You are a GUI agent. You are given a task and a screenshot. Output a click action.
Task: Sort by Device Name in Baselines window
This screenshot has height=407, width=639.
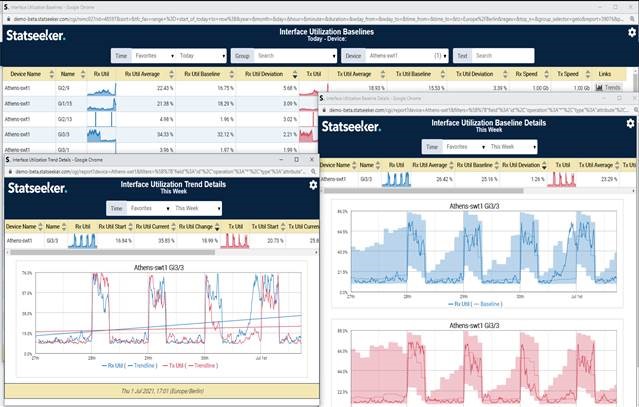[x=51, y=74]
